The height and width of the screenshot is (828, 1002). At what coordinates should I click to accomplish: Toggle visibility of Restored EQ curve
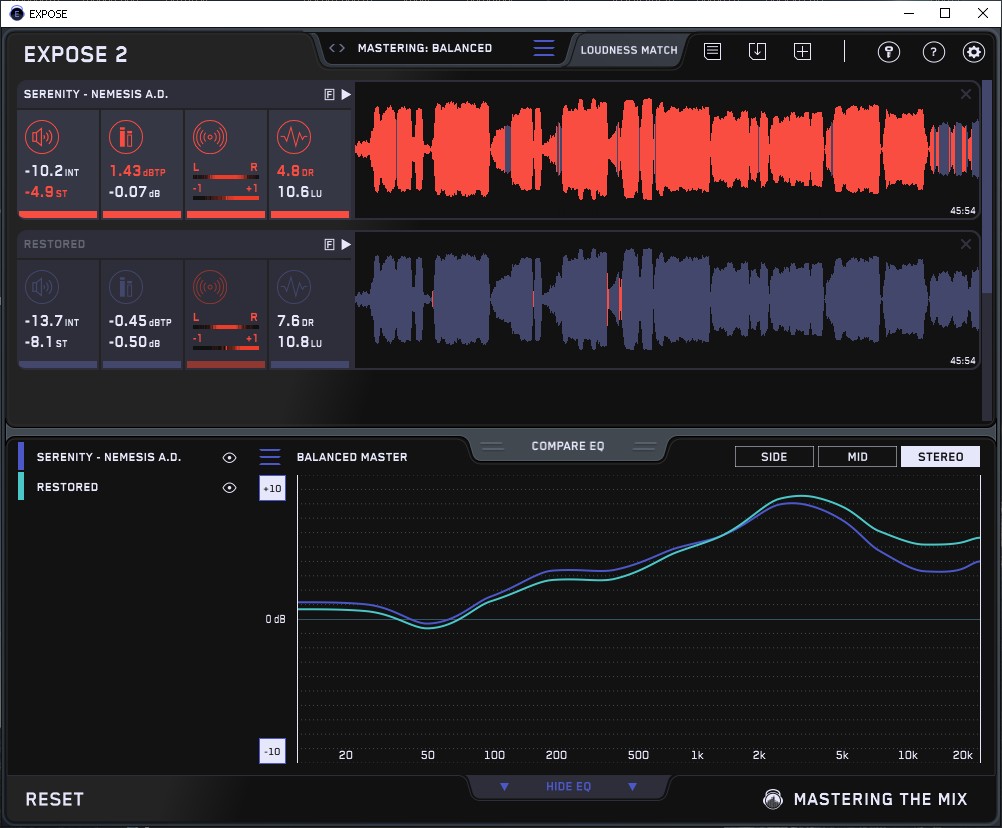(230, 487)
